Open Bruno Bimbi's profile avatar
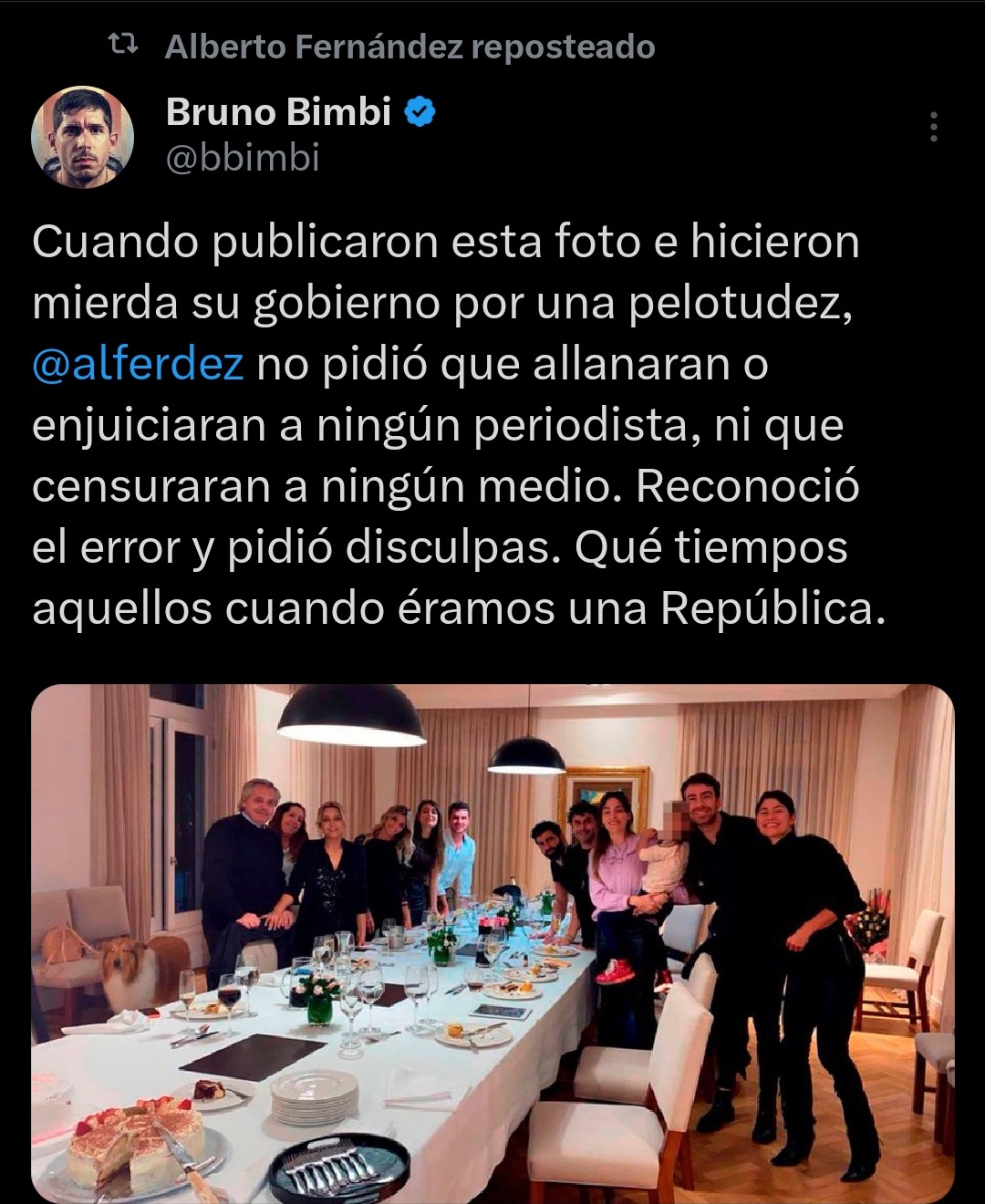This screenshot has height=1204, width=985. pos(83,137)
